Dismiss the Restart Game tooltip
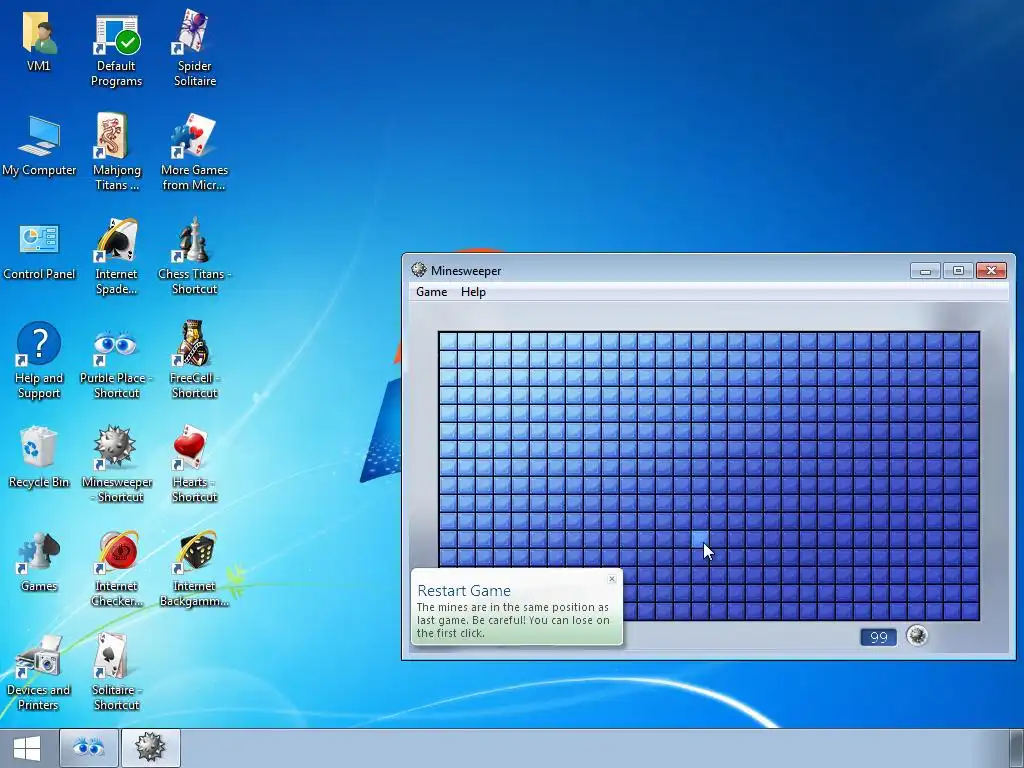 (x=612, y=579)
